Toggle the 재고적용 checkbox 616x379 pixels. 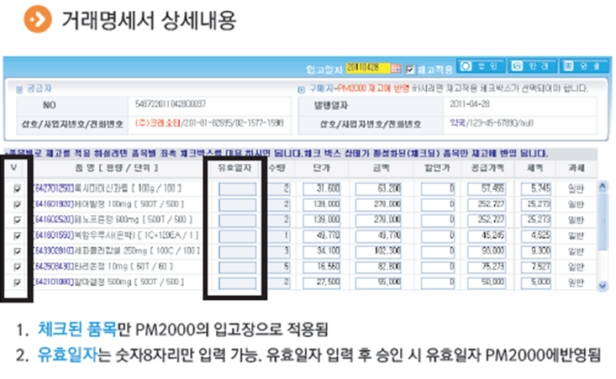[410, 70]
